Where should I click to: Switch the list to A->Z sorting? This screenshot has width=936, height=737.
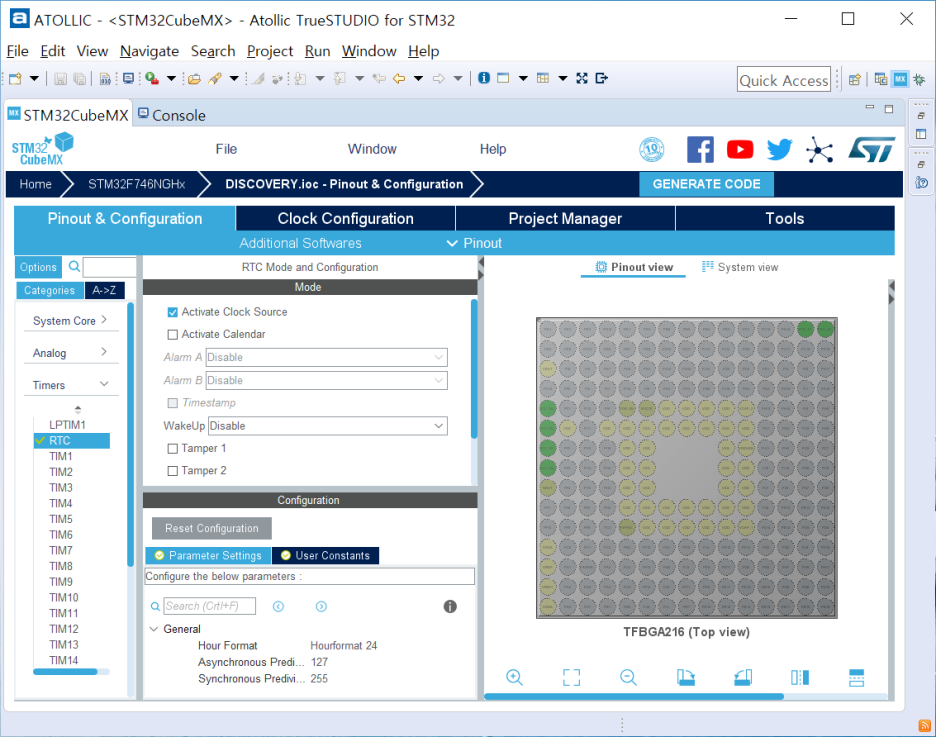tap(104, 290)
